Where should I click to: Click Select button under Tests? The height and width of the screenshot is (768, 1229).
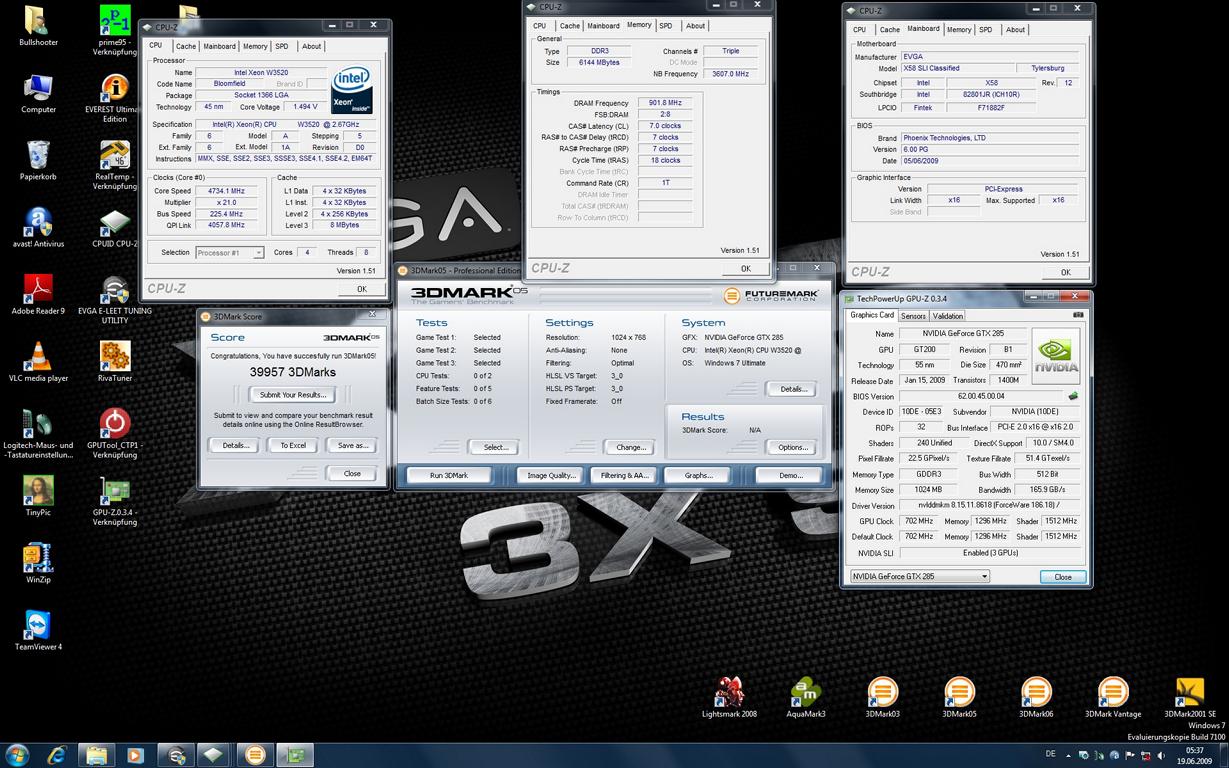[x=496, y=447]
